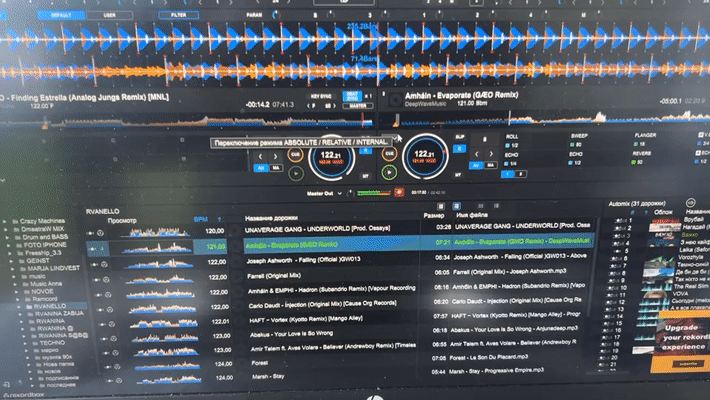The width and height of the screenshot is (710, 400).
Task: Open the Automix settings icon
Action: click(x=691, y=202)
